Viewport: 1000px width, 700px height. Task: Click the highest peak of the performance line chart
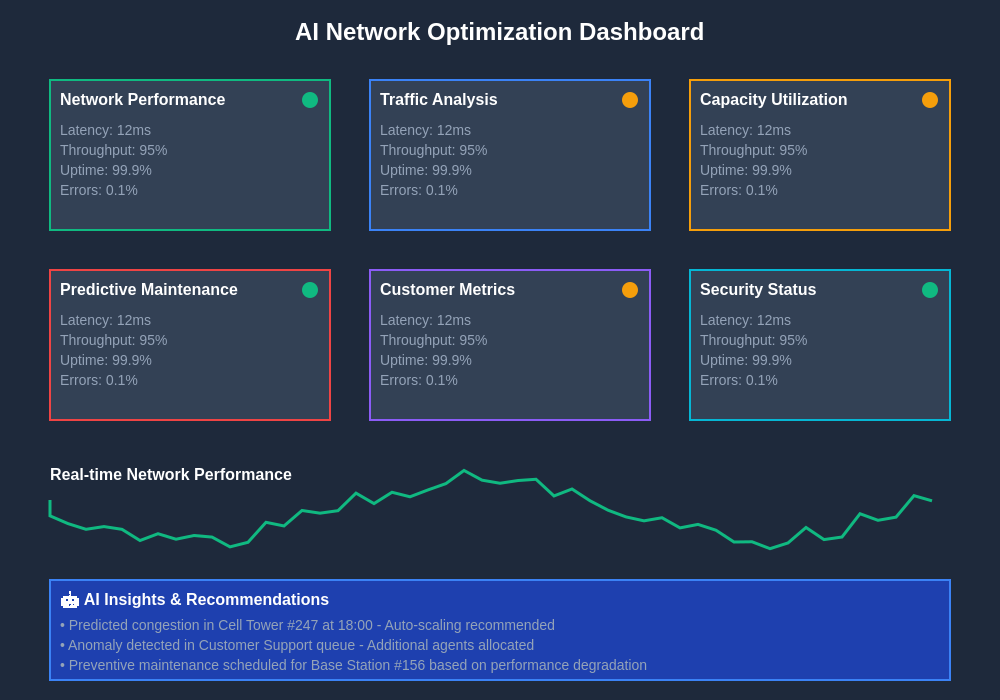[x=464, y=471]
